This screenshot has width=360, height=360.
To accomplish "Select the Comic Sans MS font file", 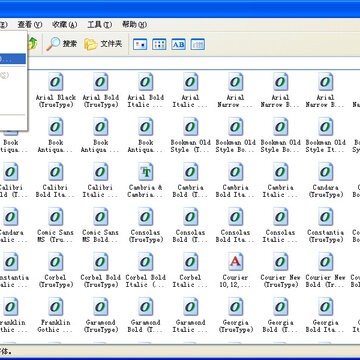I will pos(56,225).
